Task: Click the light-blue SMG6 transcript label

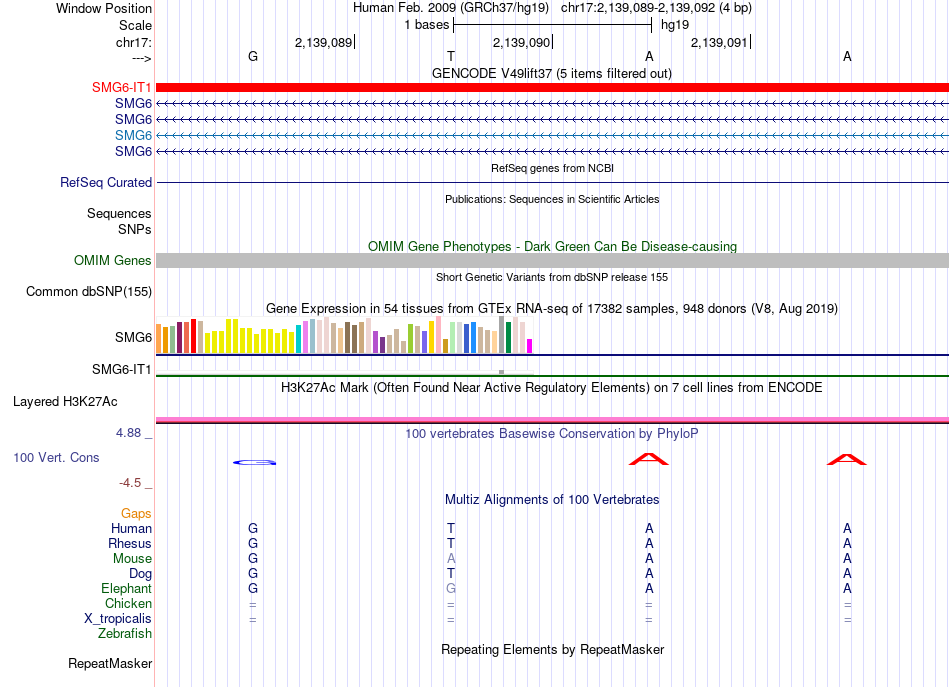Action: 133,135
